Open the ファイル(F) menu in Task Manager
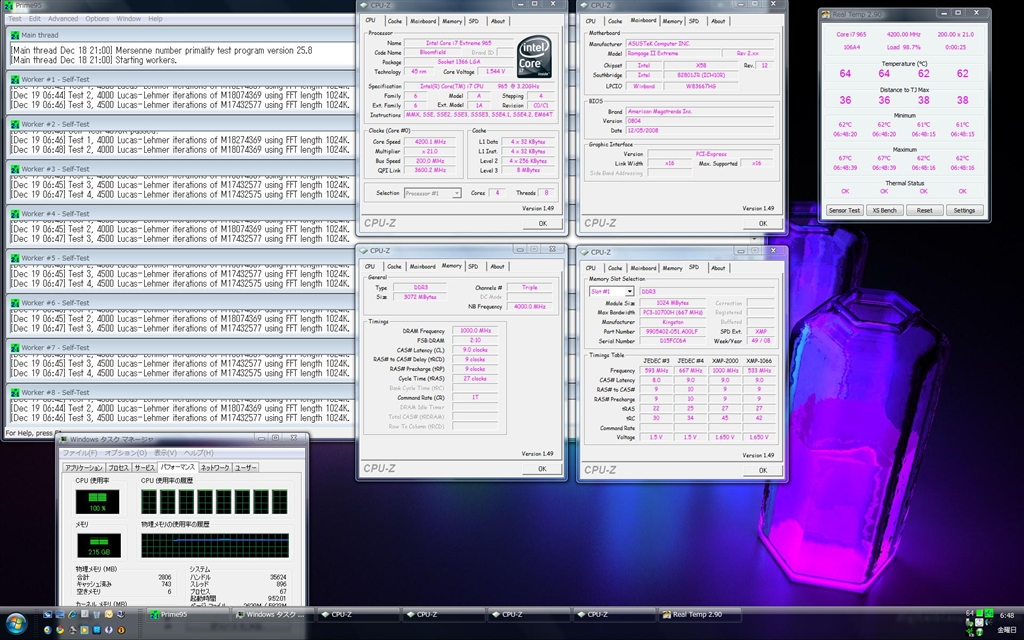This screenshot has width=1024, height=640. pyautogui.click(x=82, y=453)
